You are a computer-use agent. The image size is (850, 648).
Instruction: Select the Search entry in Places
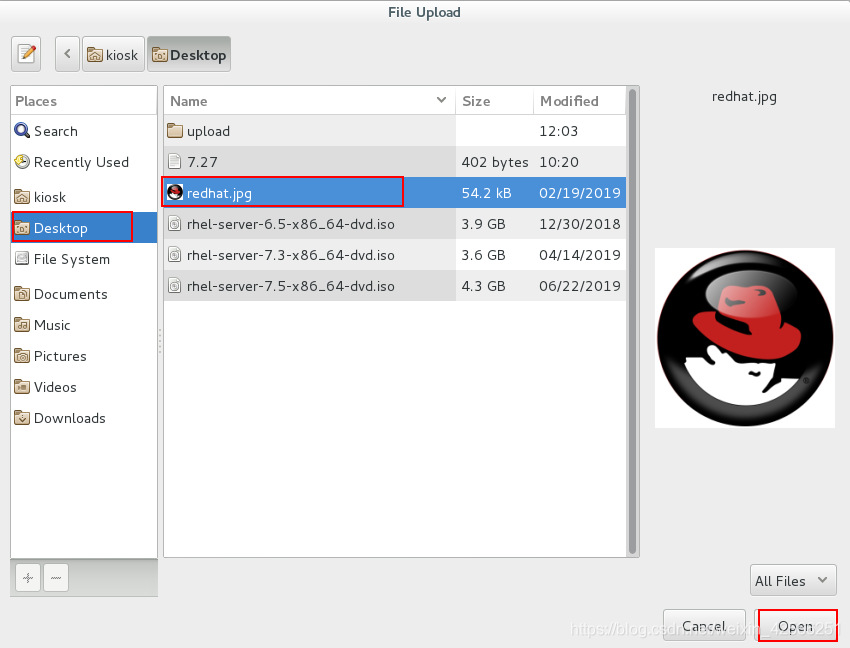(x=84, y=131)
